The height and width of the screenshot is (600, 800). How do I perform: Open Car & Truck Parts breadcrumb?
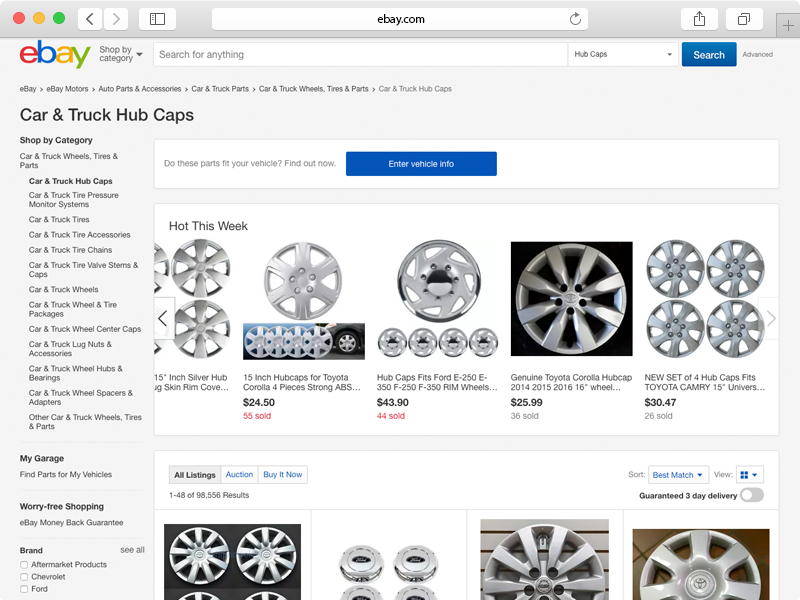pos(220,89)
